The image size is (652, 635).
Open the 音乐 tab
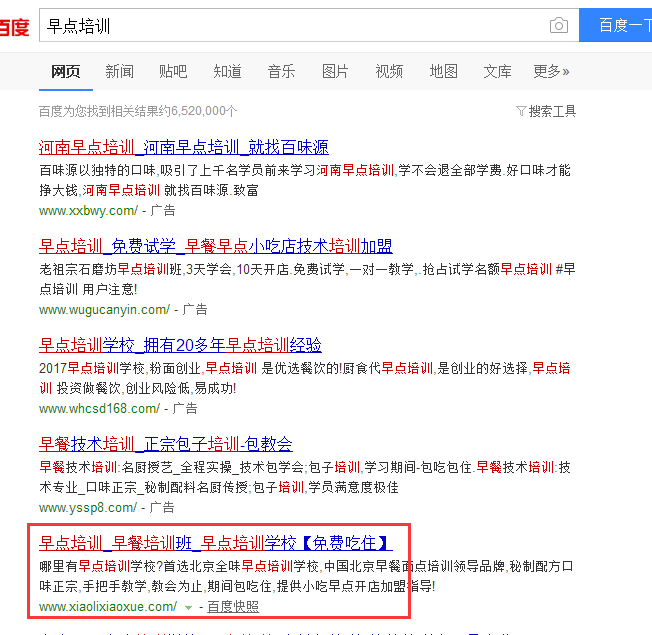click(x=282, y=72)
